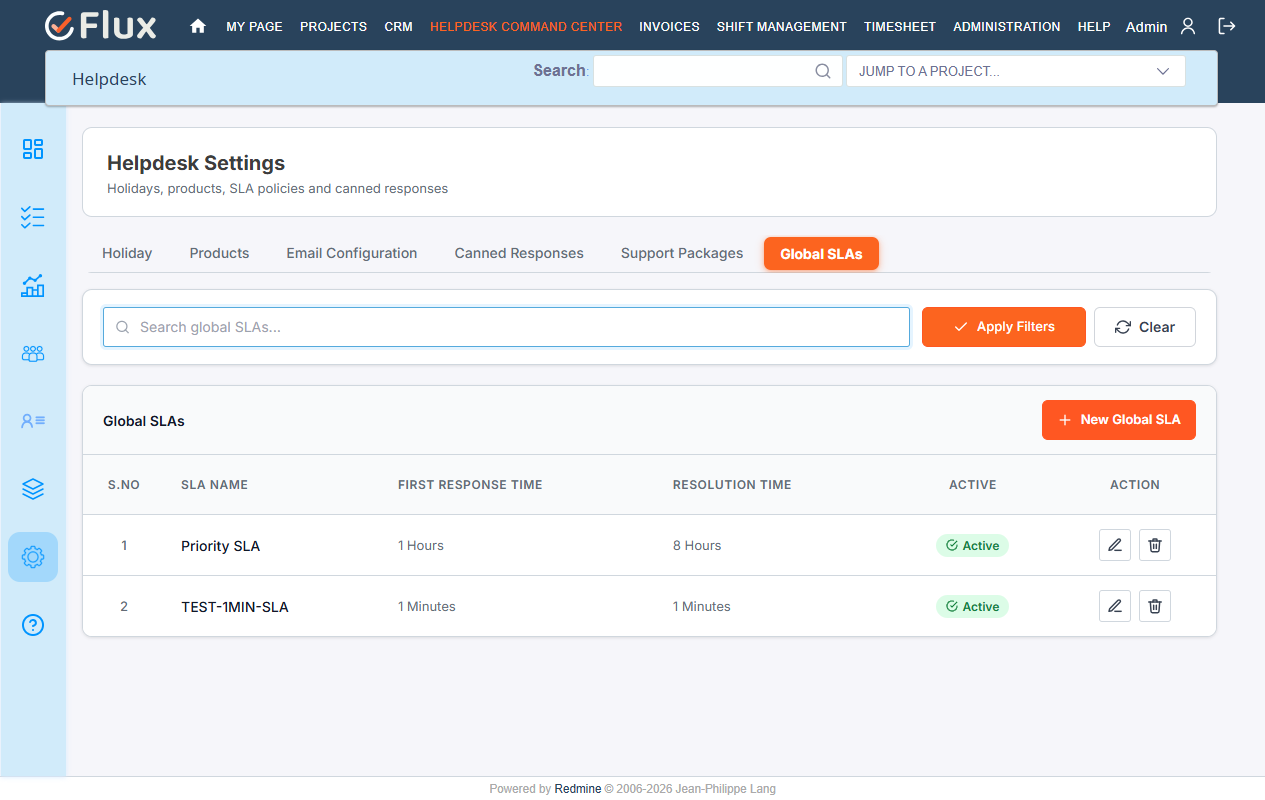This screenshot has height=800, width=1265.
Task: Click the Priority SLA name
Action: pyautogui.click(x=220, y=546)
